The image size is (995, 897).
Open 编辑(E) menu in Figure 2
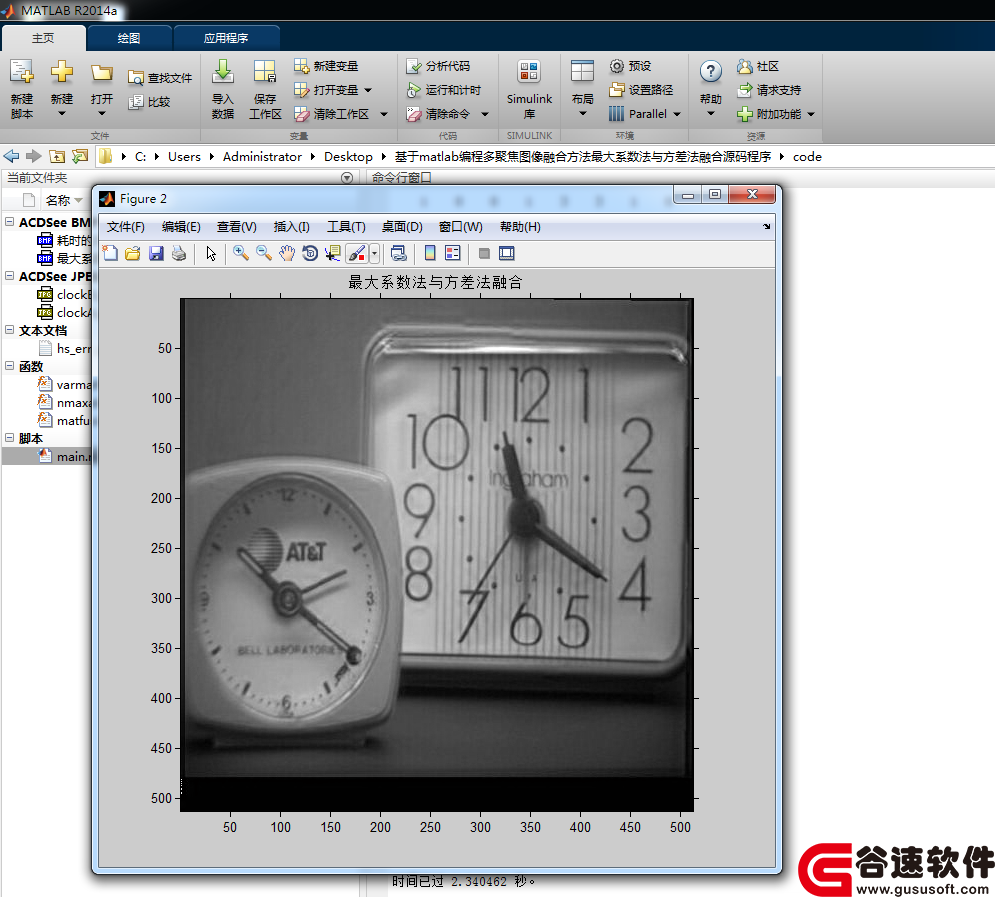[x=181, y=227]
